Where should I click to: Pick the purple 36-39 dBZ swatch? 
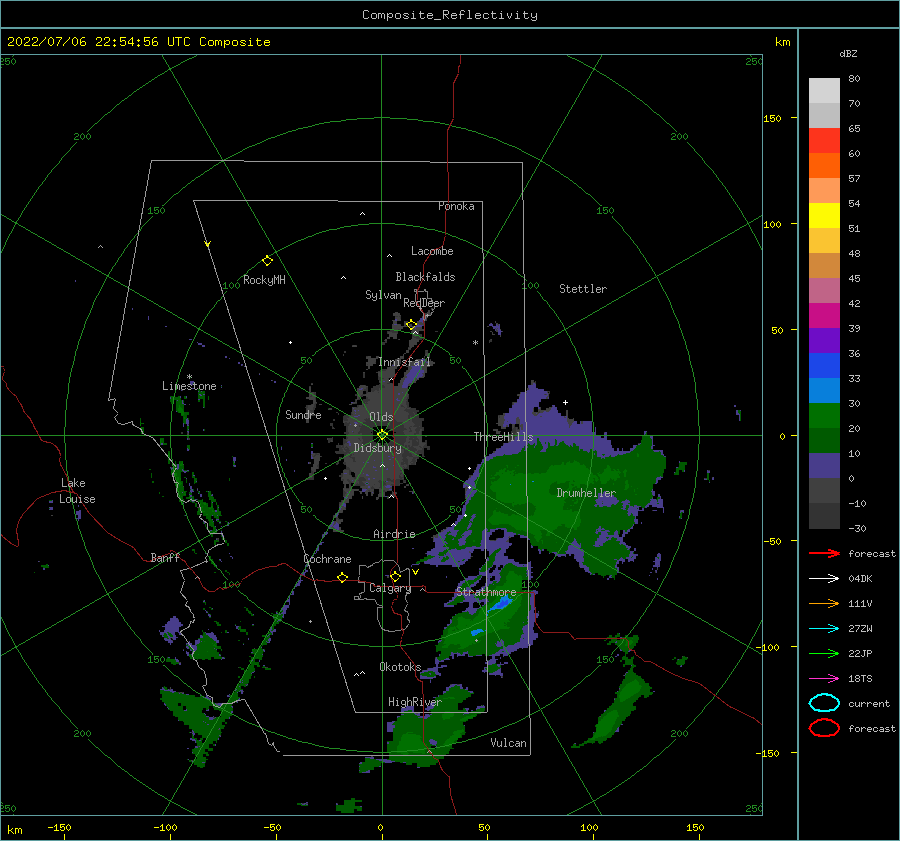pos(824,341)
